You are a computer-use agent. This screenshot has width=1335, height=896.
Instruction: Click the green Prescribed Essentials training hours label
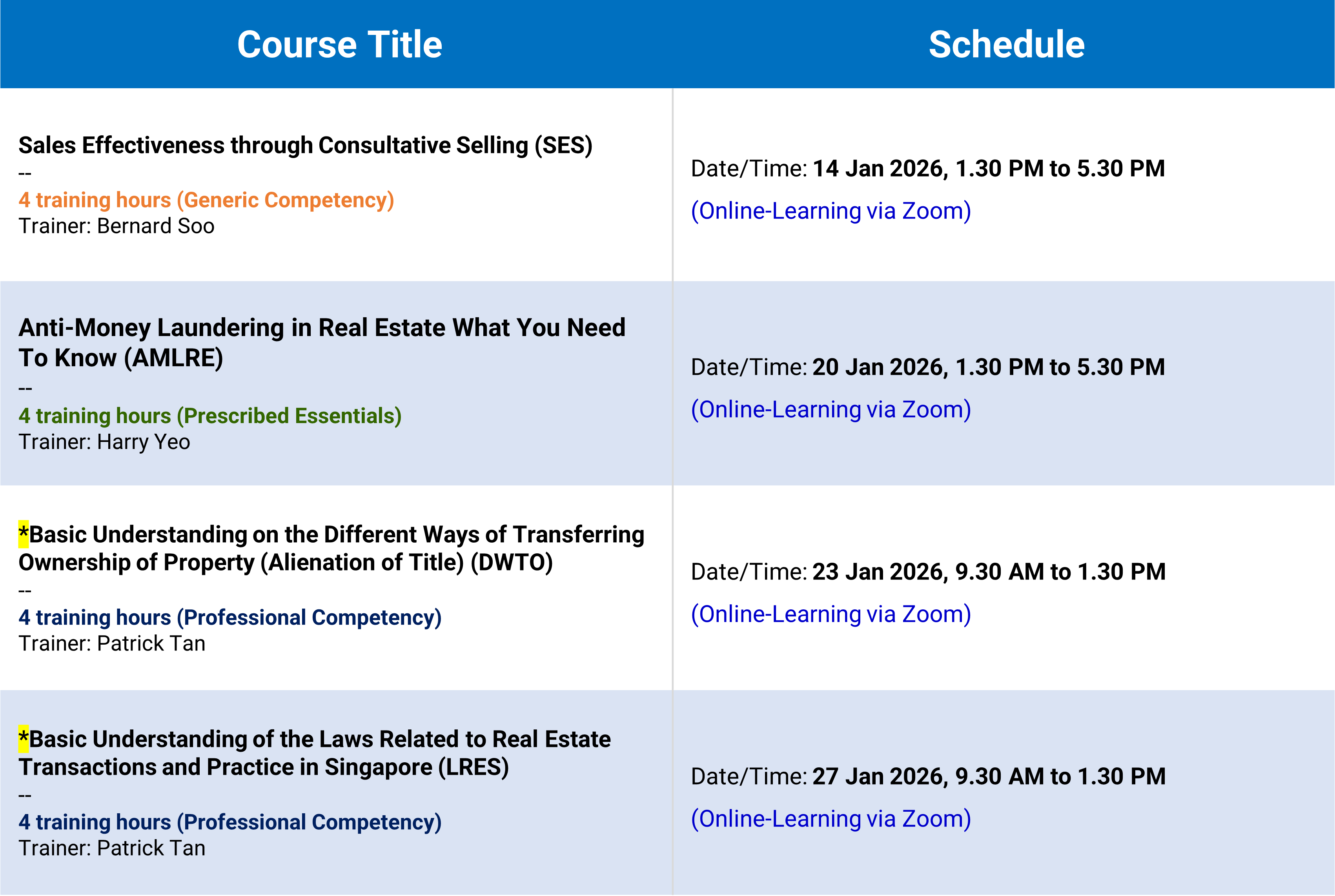click(x=210, y=416)
